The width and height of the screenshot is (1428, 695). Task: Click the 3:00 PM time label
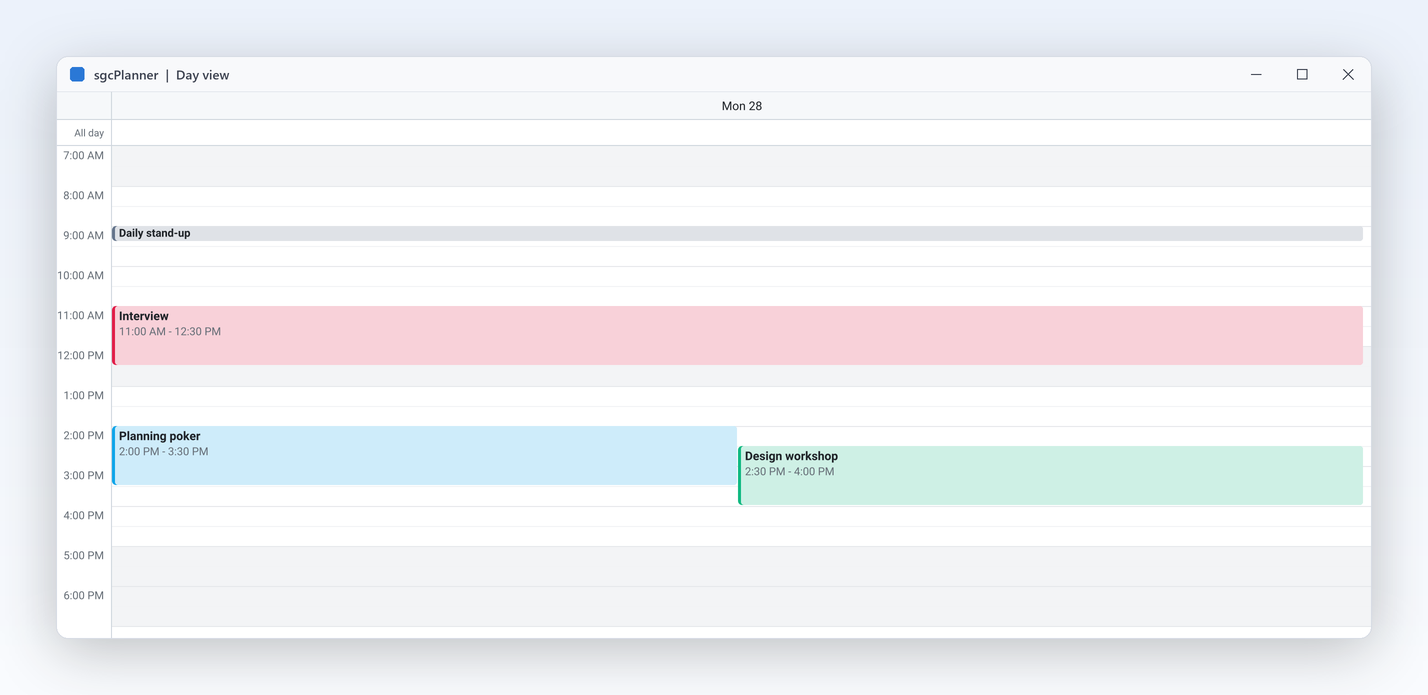click(x=84, y=476)
